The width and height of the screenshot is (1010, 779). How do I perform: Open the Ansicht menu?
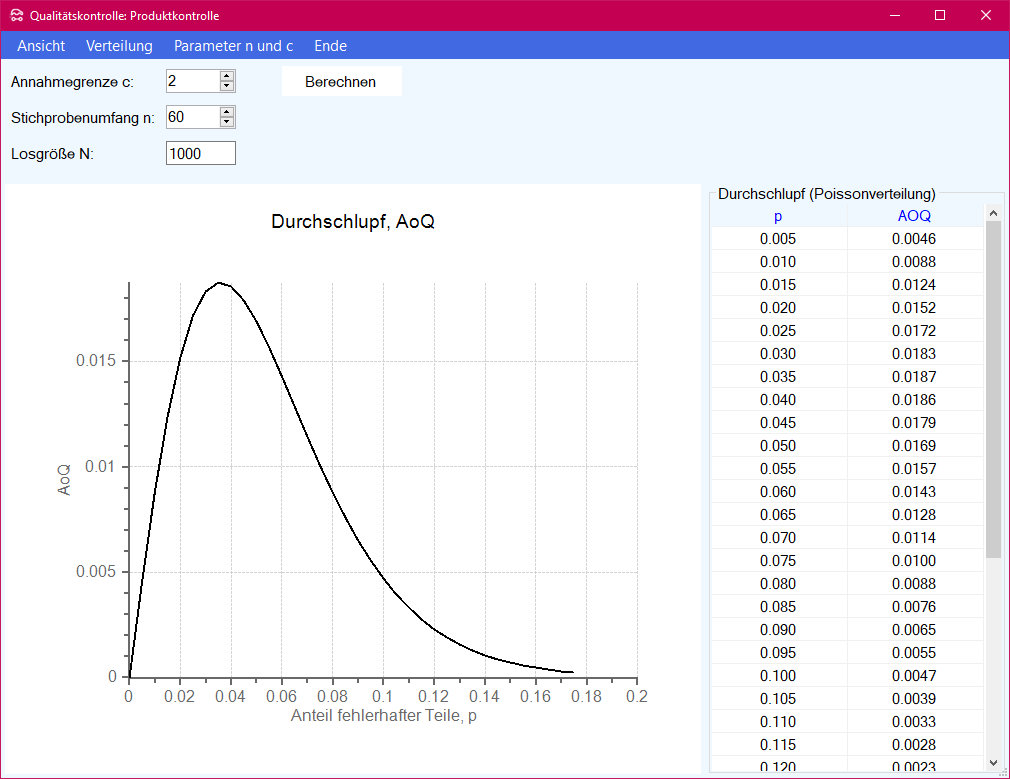(41, 46)
